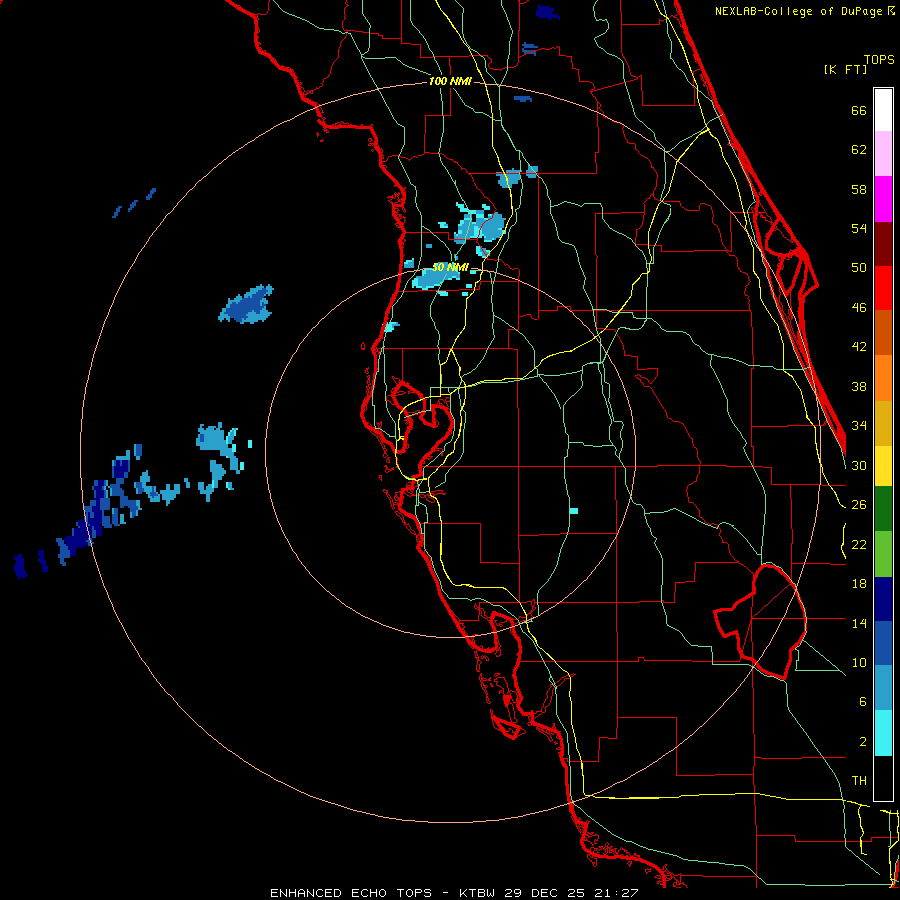Click the "34" legend value
Screen dimensions: 900x900
859,426
